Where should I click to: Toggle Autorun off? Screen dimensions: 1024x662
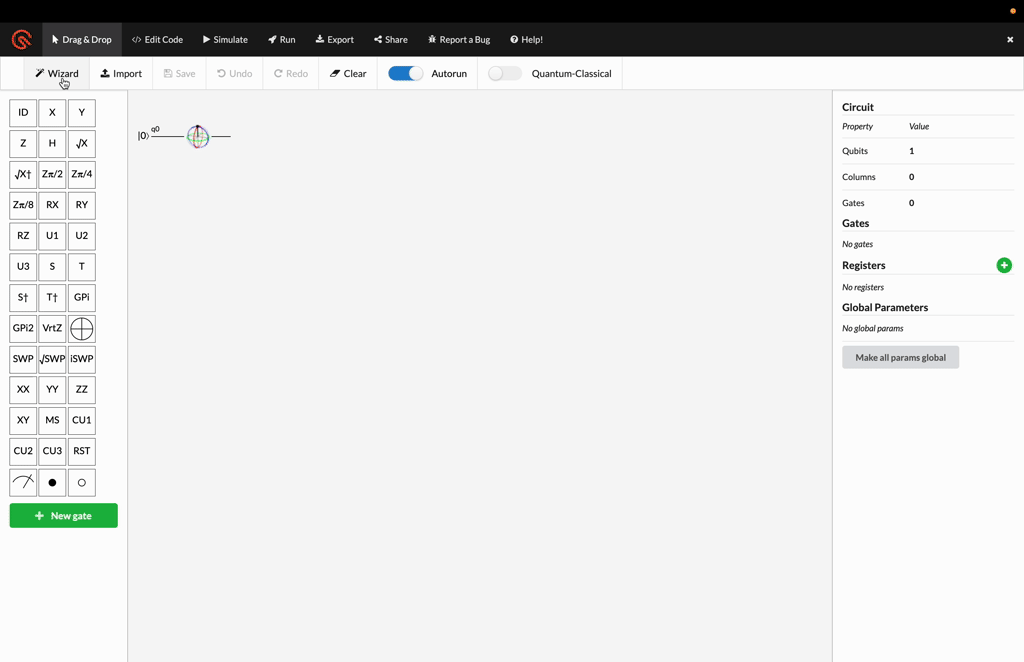[x=404, y=73]
